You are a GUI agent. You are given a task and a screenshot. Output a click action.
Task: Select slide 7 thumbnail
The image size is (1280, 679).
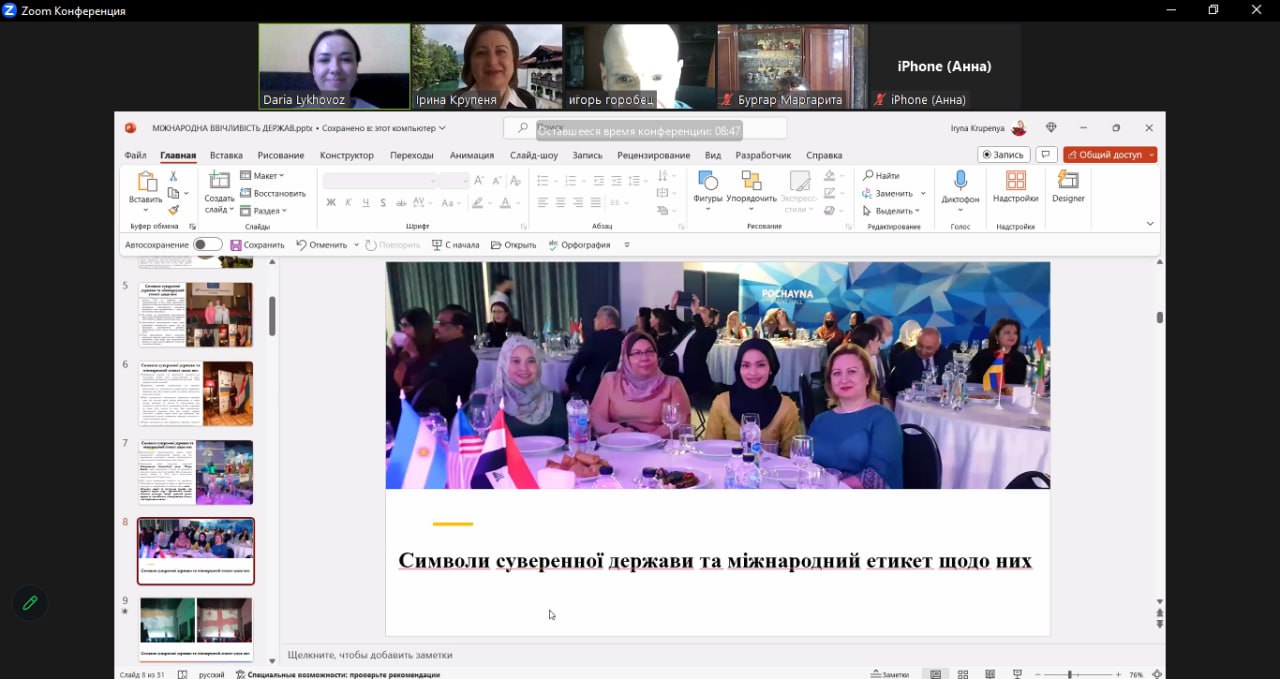coord(196,472)
